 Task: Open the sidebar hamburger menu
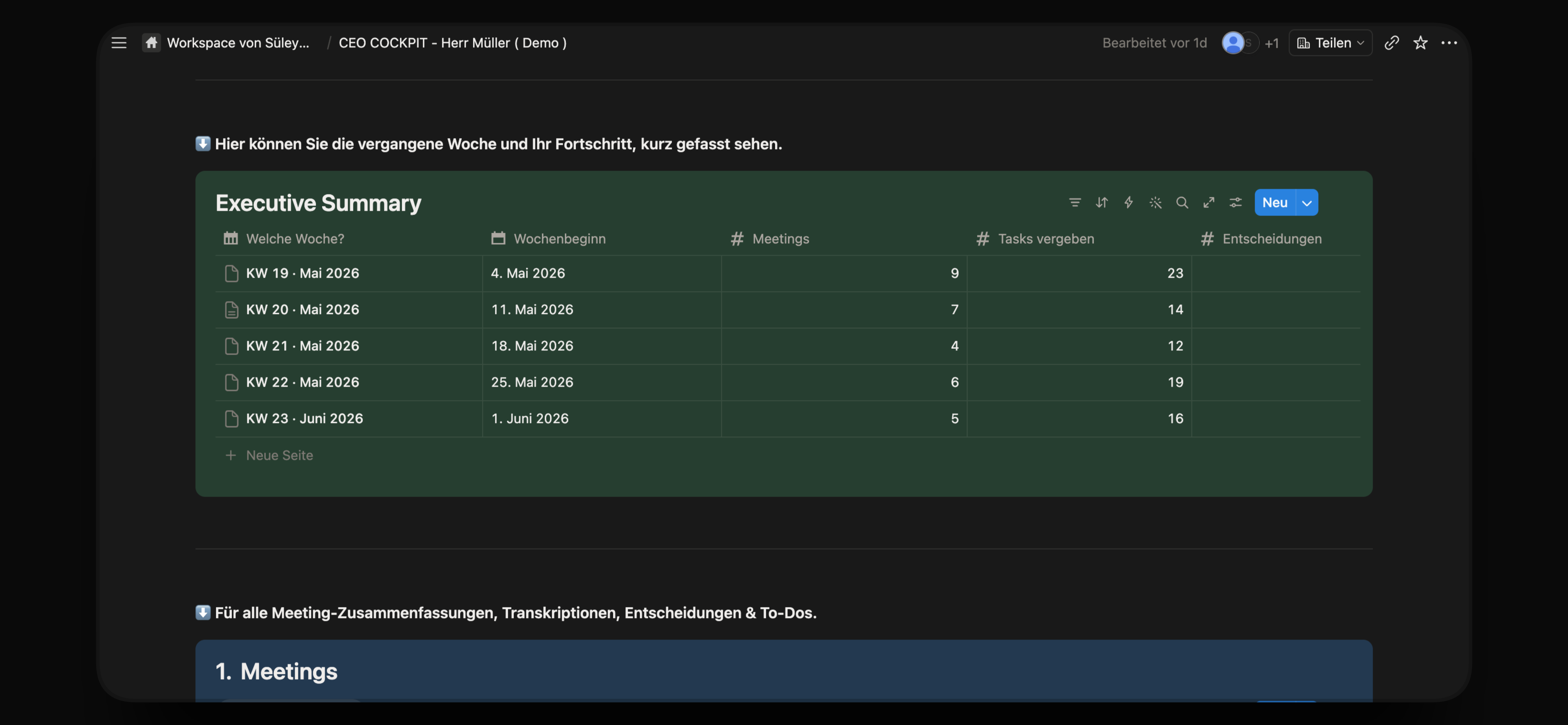(119, 43)
